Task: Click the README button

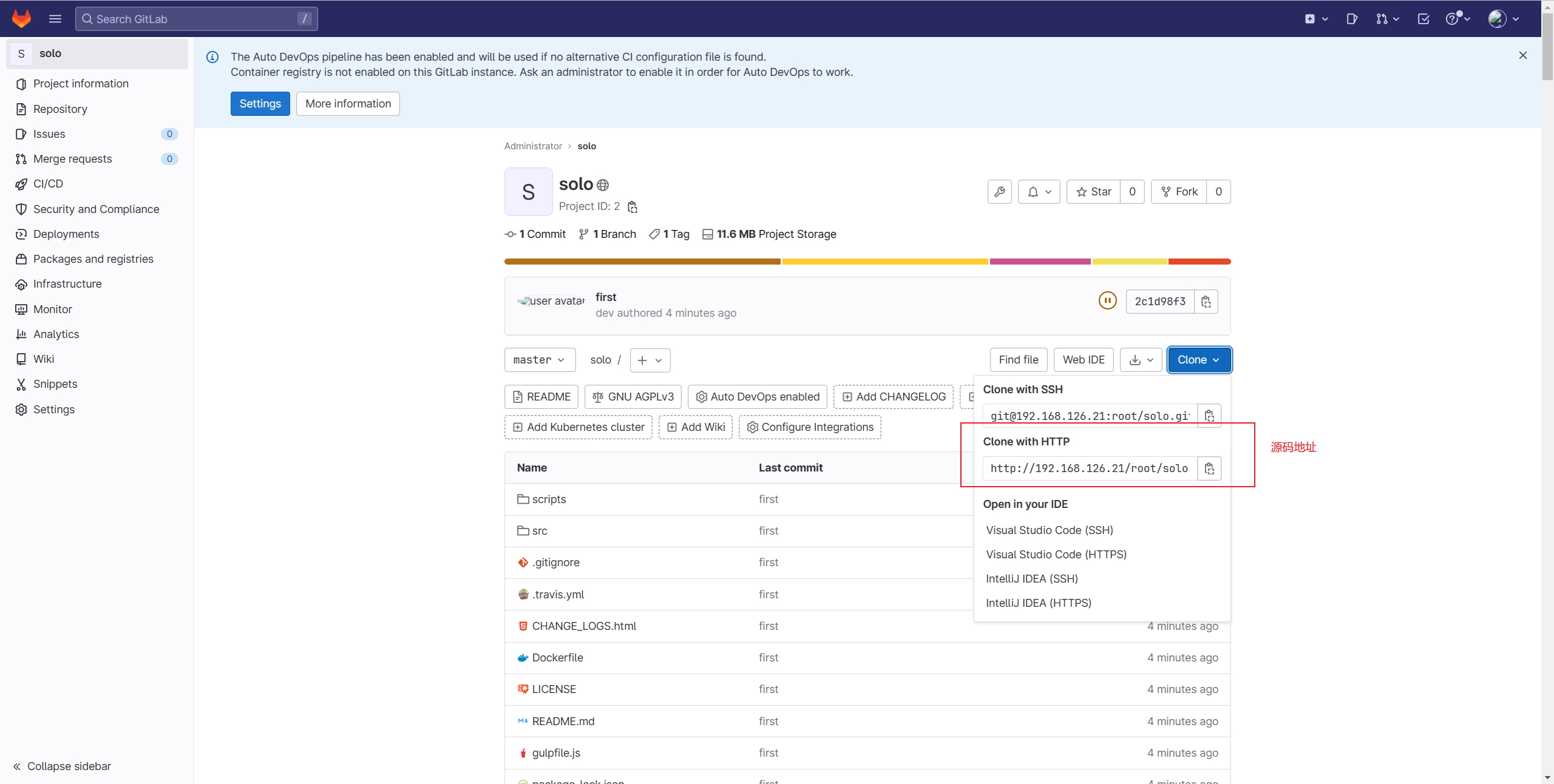Action: (541, 397)
